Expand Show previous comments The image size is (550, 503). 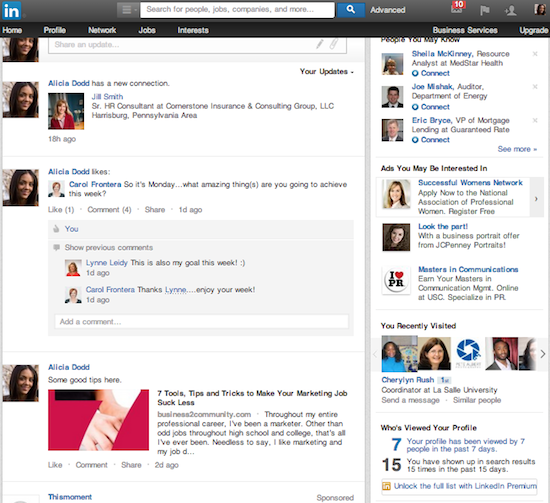[109, 248]
